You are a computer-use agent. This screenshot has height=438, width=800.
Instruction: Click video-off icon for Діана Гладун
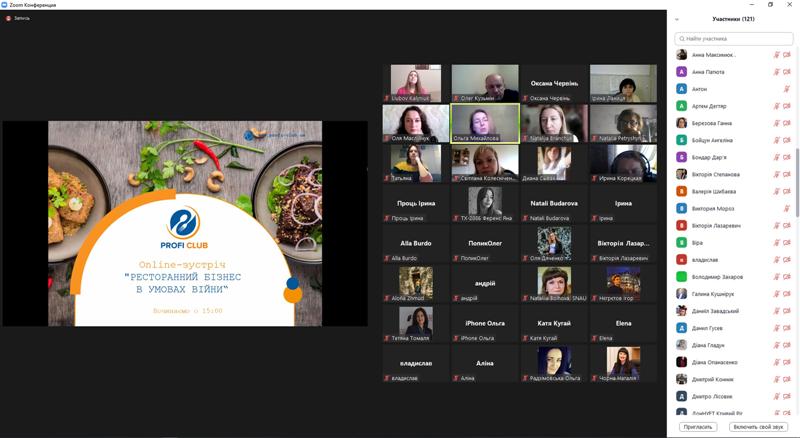(787, 345)
